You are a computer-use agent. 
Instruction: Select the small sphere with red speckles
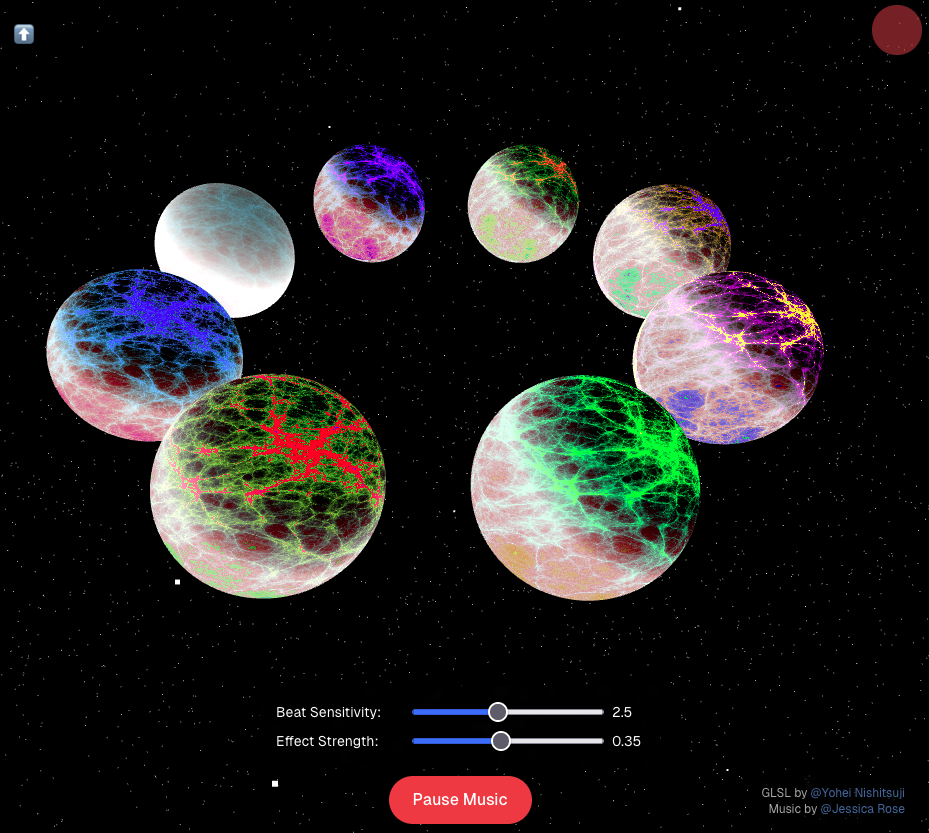pyautogui.click(x=522, y=204)
